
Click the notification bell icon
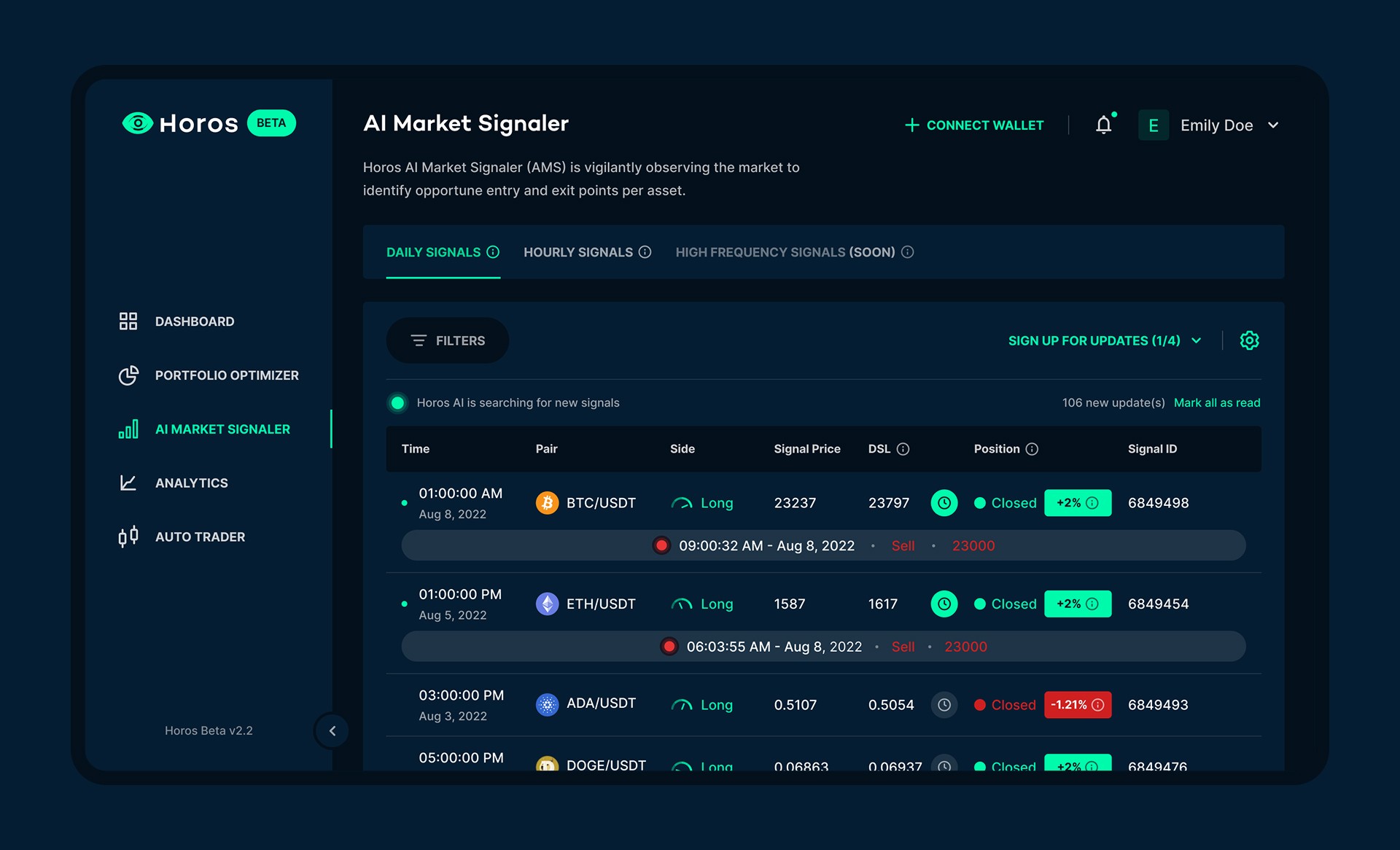pos(1103,125)
